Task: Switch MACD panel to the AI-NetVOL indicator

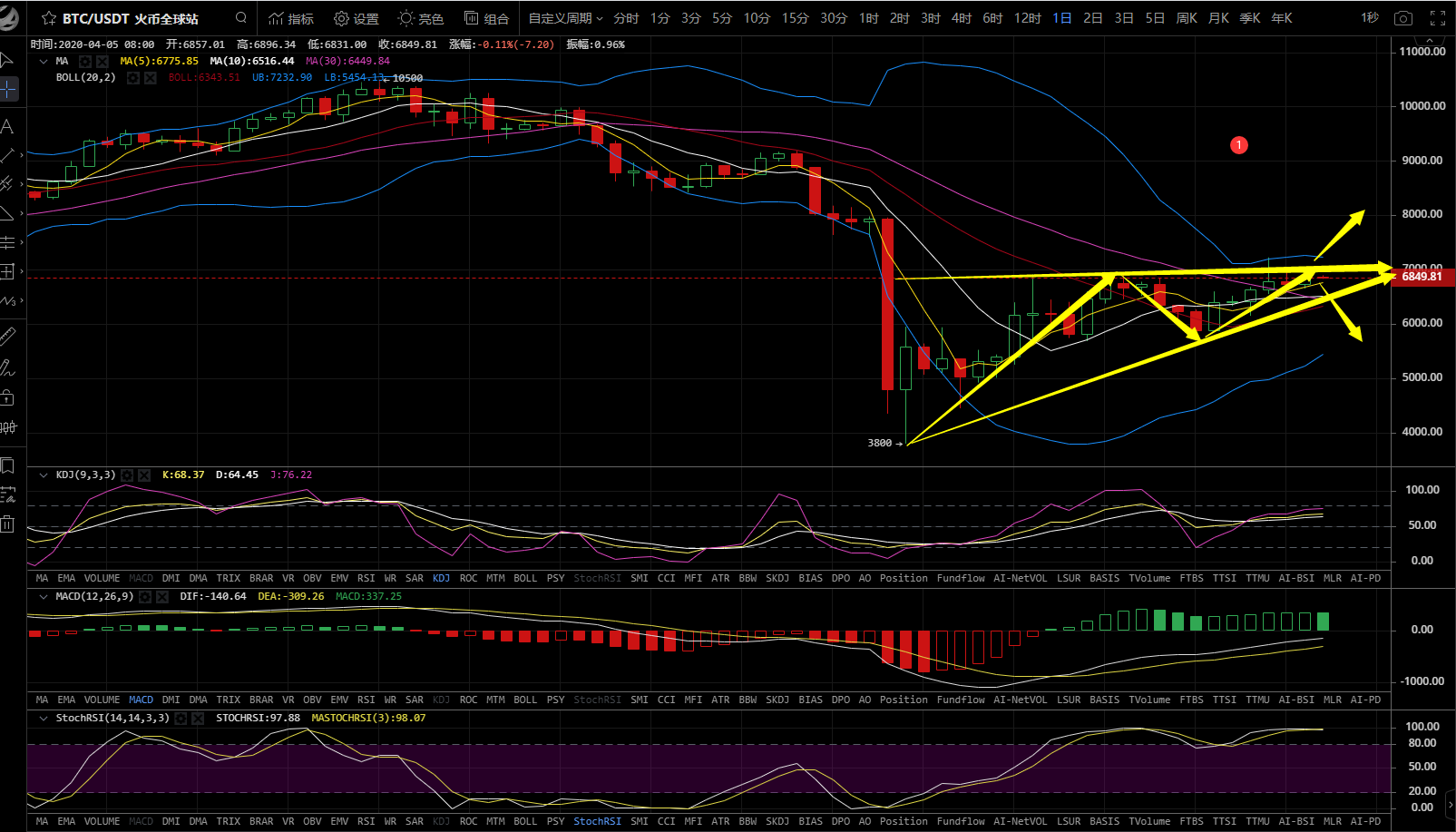Action: [1020, 700]
